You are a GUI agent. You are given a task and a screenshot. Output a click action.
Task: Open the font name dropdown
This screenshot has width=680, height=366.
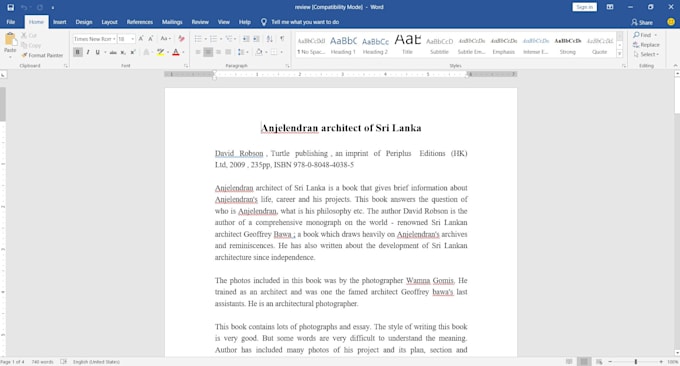tap(114, 39)
